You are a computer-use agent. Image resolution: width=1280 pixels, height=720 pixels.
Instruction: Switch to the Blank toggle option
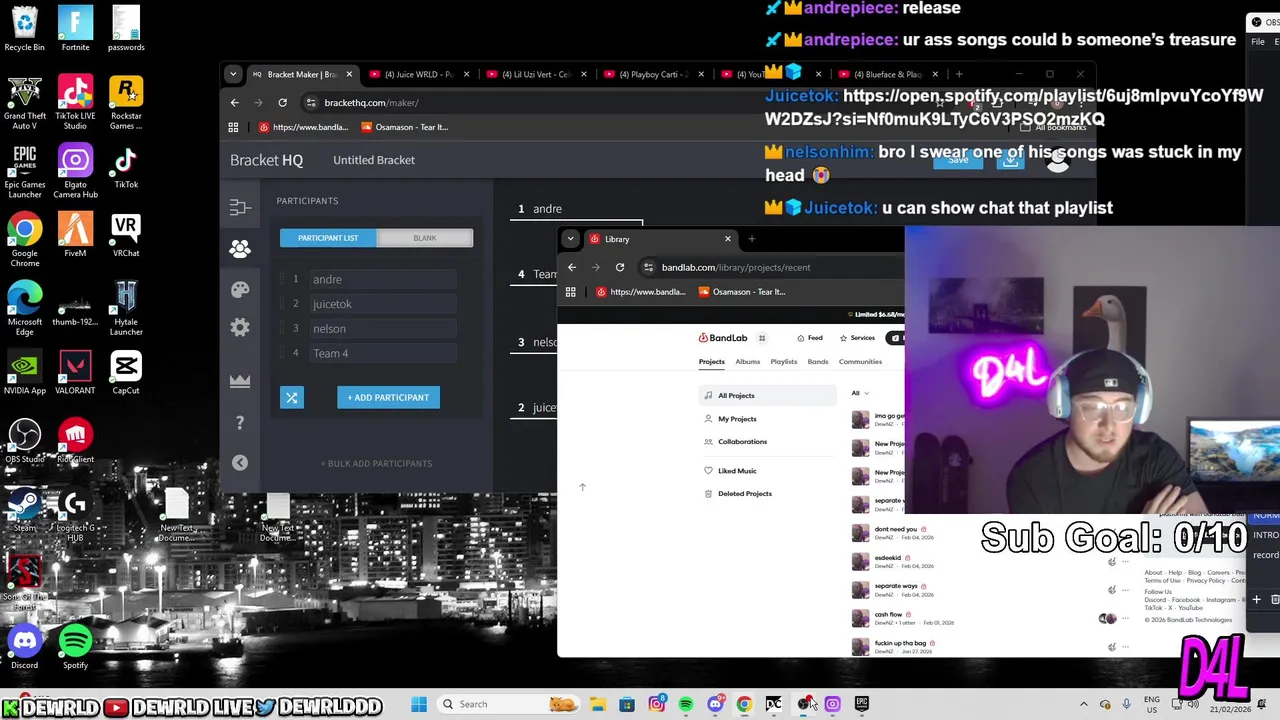click(424, 238)
